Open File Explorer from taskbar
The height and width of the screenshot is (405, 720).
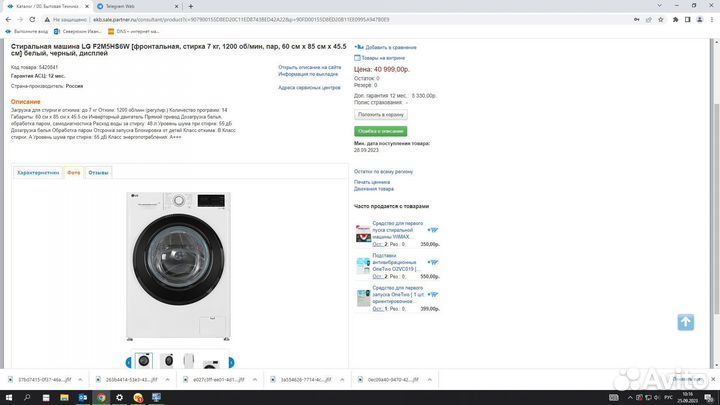pyautogui.click(x=64, y=398)
